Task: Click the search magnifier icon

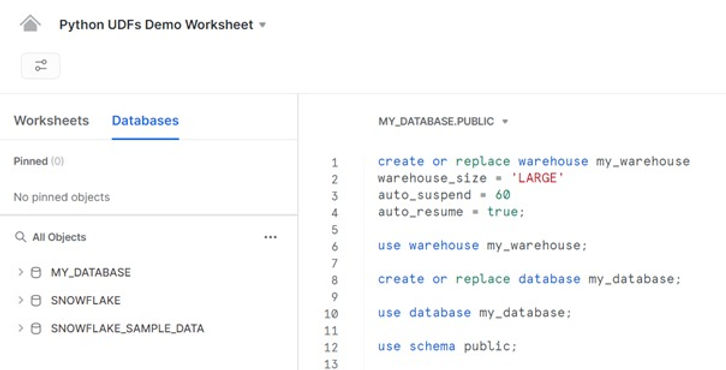Action: [20, 237]
